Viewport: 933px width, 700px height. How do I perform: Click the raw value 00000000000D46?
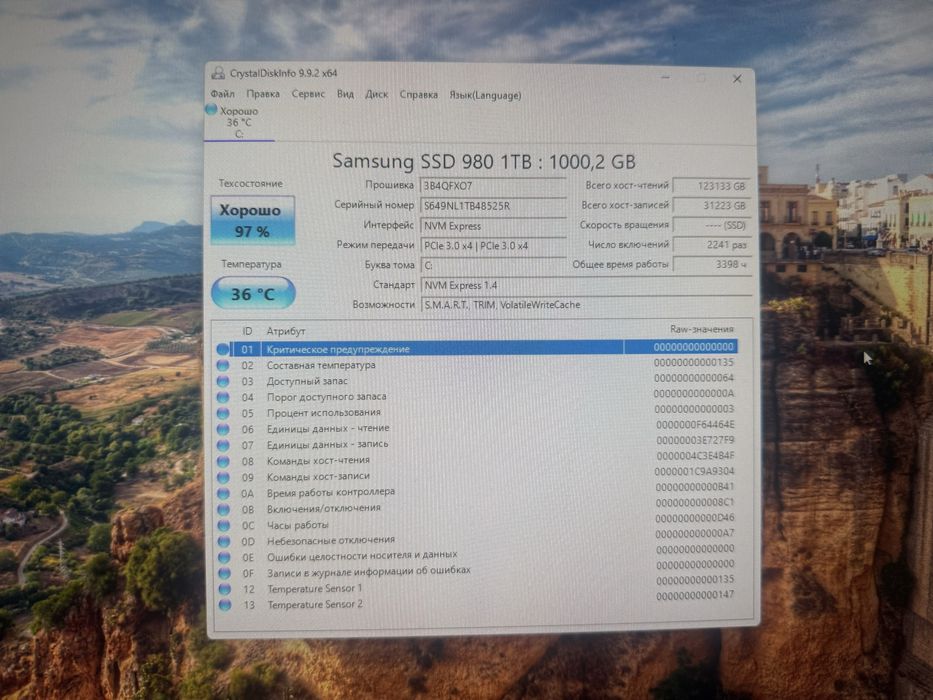pos(695,518)
